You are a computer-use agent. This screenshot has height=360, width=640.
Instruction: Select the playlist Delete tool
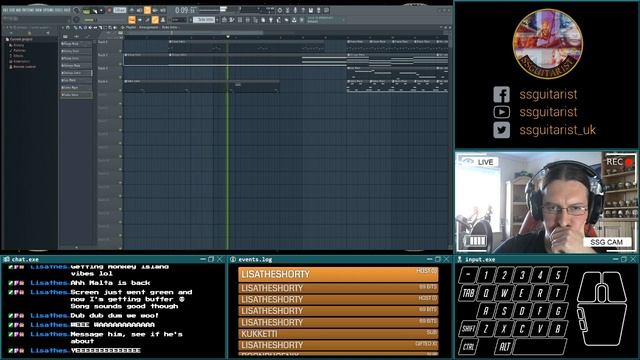click(85, 27)
